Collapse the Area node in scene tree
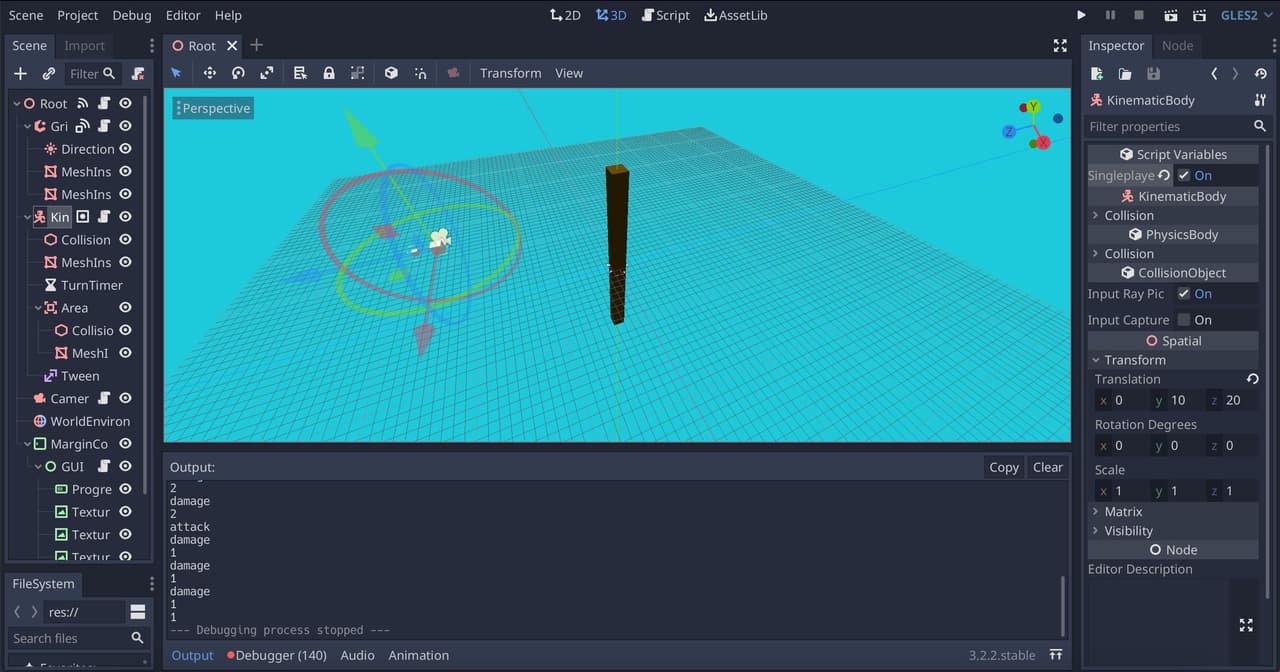Screen dimensions: 1280x672 pos(38,308)
